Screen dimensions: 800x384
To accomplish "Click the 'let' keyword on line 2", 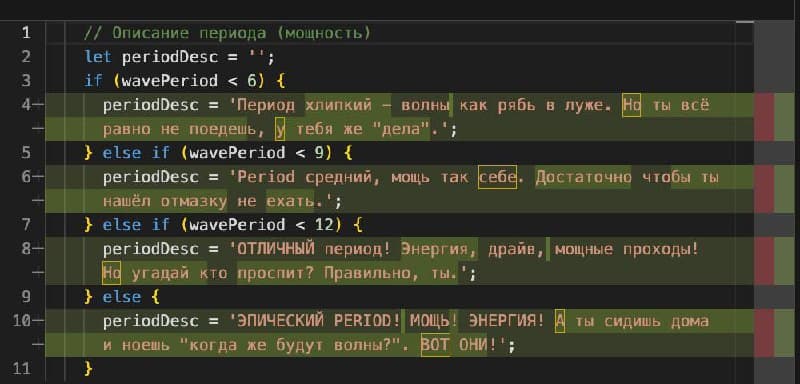I will (98, 57).
